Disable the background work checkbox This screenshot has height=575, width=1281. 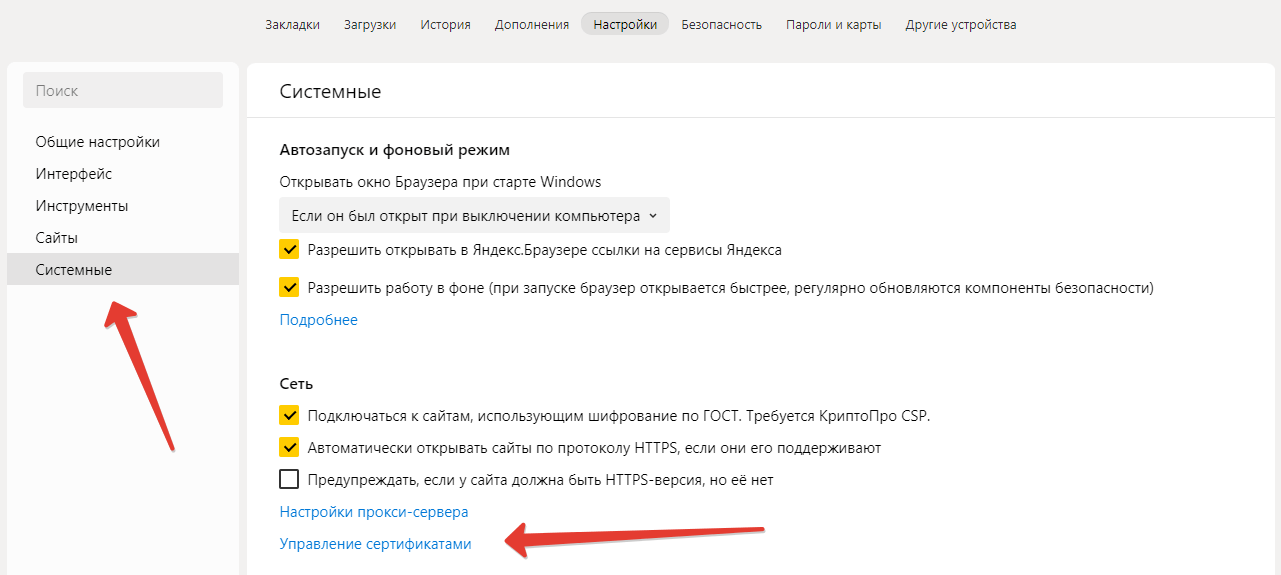click(290, 288)
